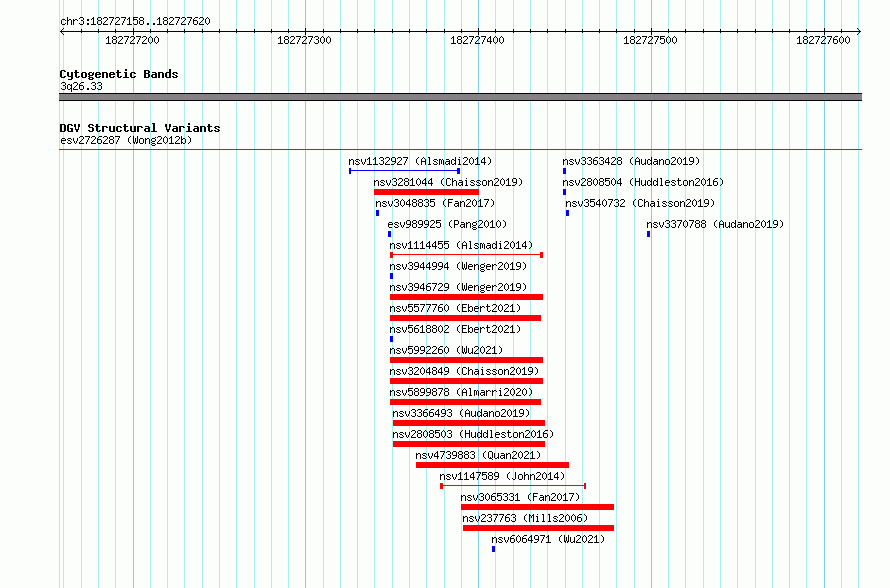Click the blue marker under esv989925

[389, 234]
